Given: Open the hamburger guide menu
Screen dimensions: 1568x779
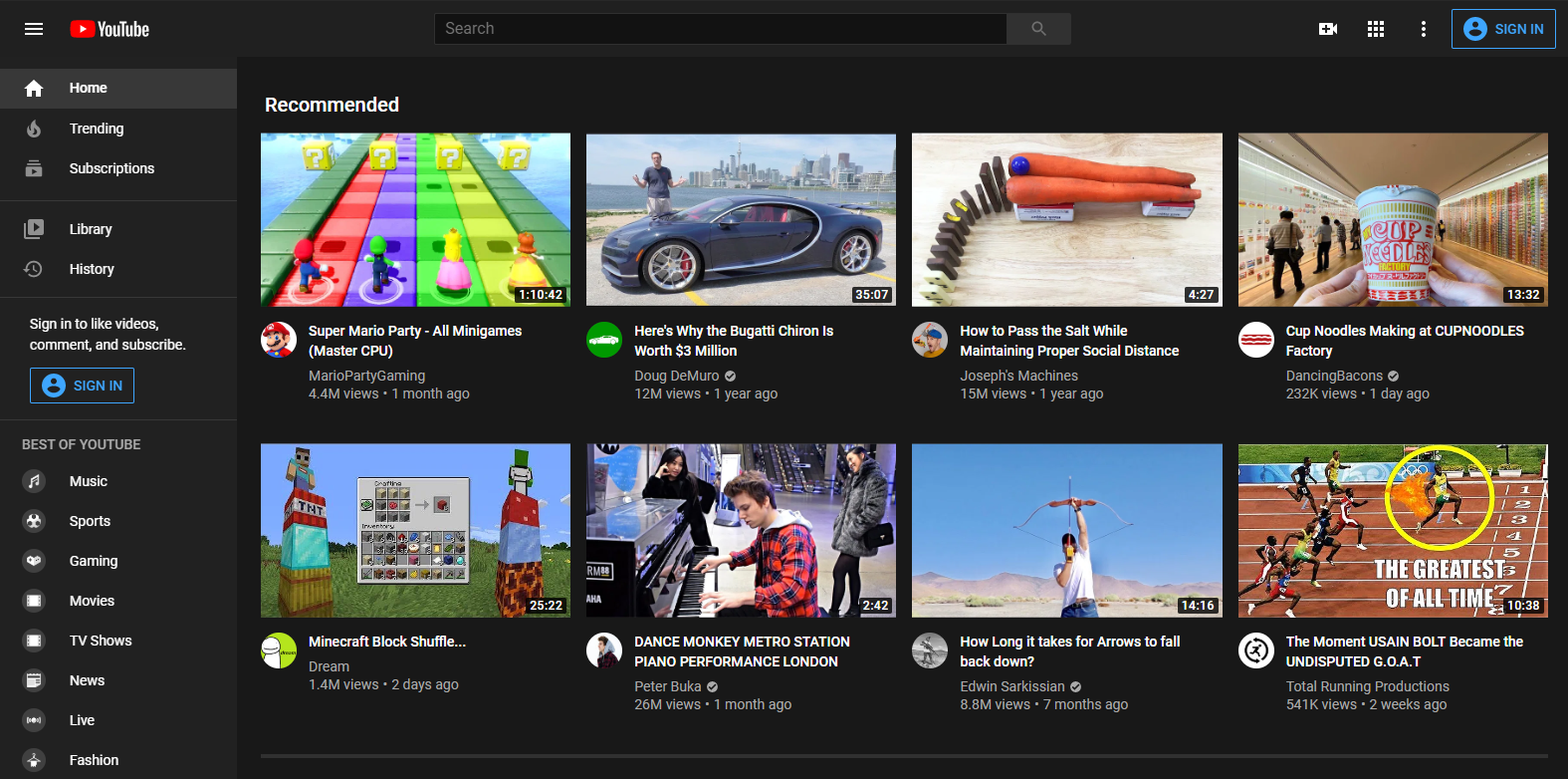Looking at the screenshot, I should click(x=34, y=29).
